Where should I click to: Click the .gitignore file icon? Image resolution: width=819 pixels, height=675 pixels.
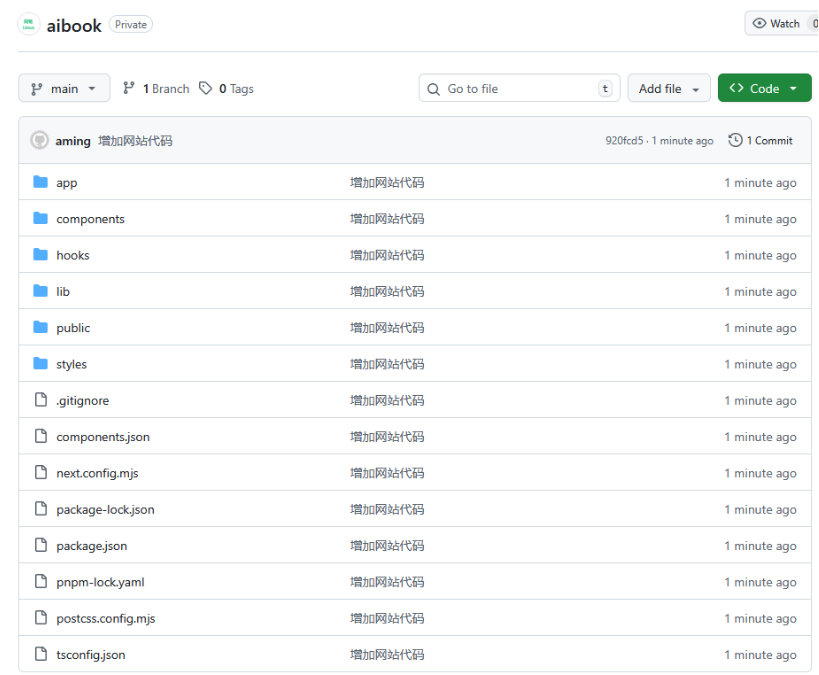[x=41, y=400]
